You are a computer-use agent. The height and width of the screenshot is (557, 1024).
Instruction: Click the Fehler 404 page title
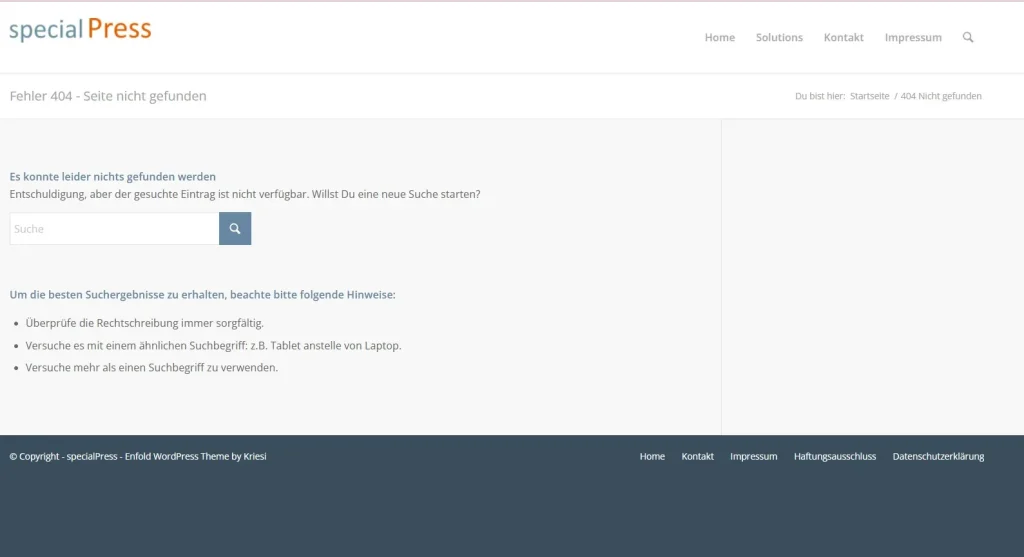coord(108,96)
